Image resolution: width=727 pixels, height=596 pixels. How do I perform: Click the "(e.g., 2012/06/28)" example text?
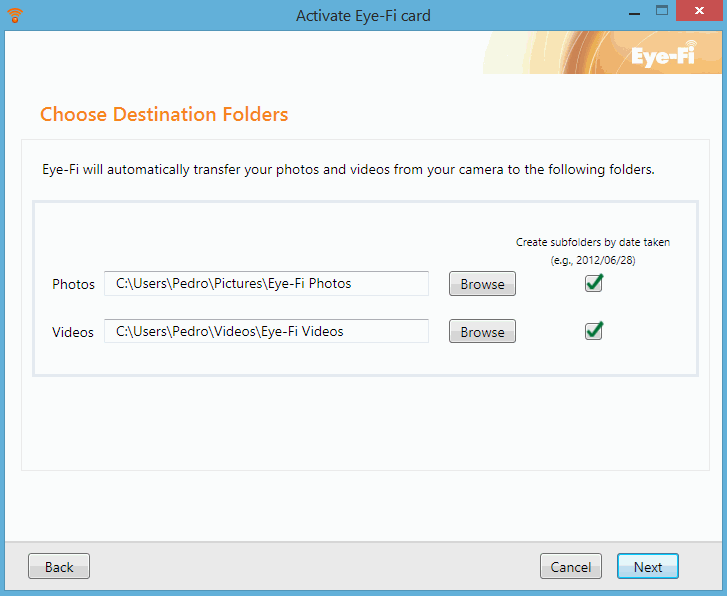coord(593,260)
